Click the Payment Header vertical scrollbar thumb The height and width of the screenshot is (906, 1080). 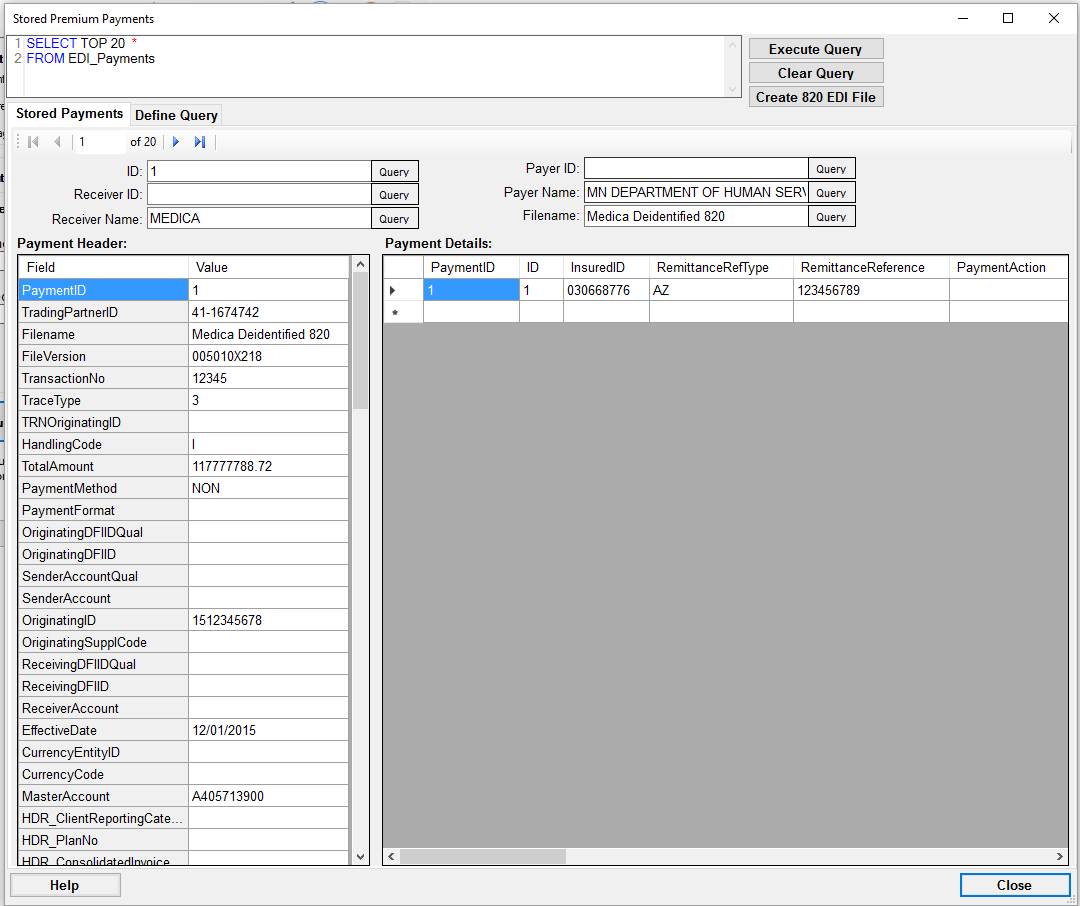[x=360, y=340]
